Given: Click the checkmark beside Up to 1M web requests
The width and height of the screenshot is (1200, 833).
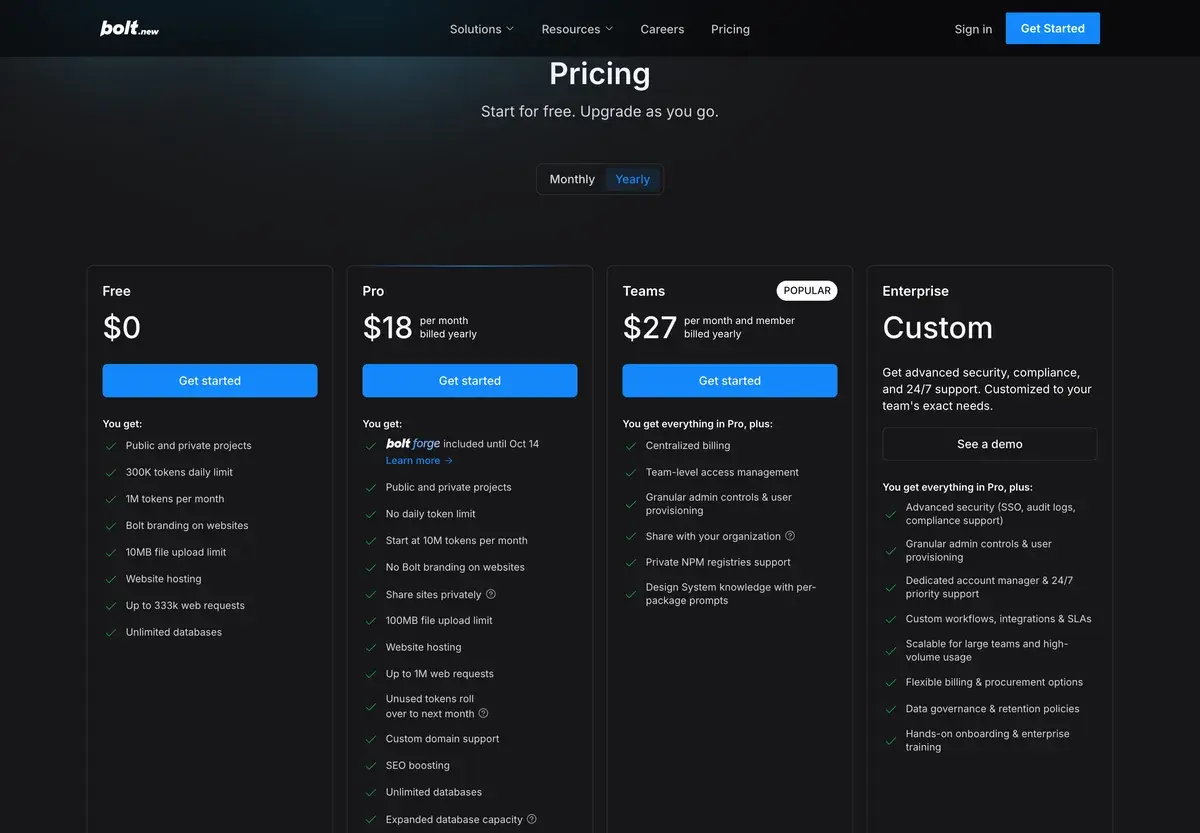Looking at the screenshot, I should (x=371, y=674).
